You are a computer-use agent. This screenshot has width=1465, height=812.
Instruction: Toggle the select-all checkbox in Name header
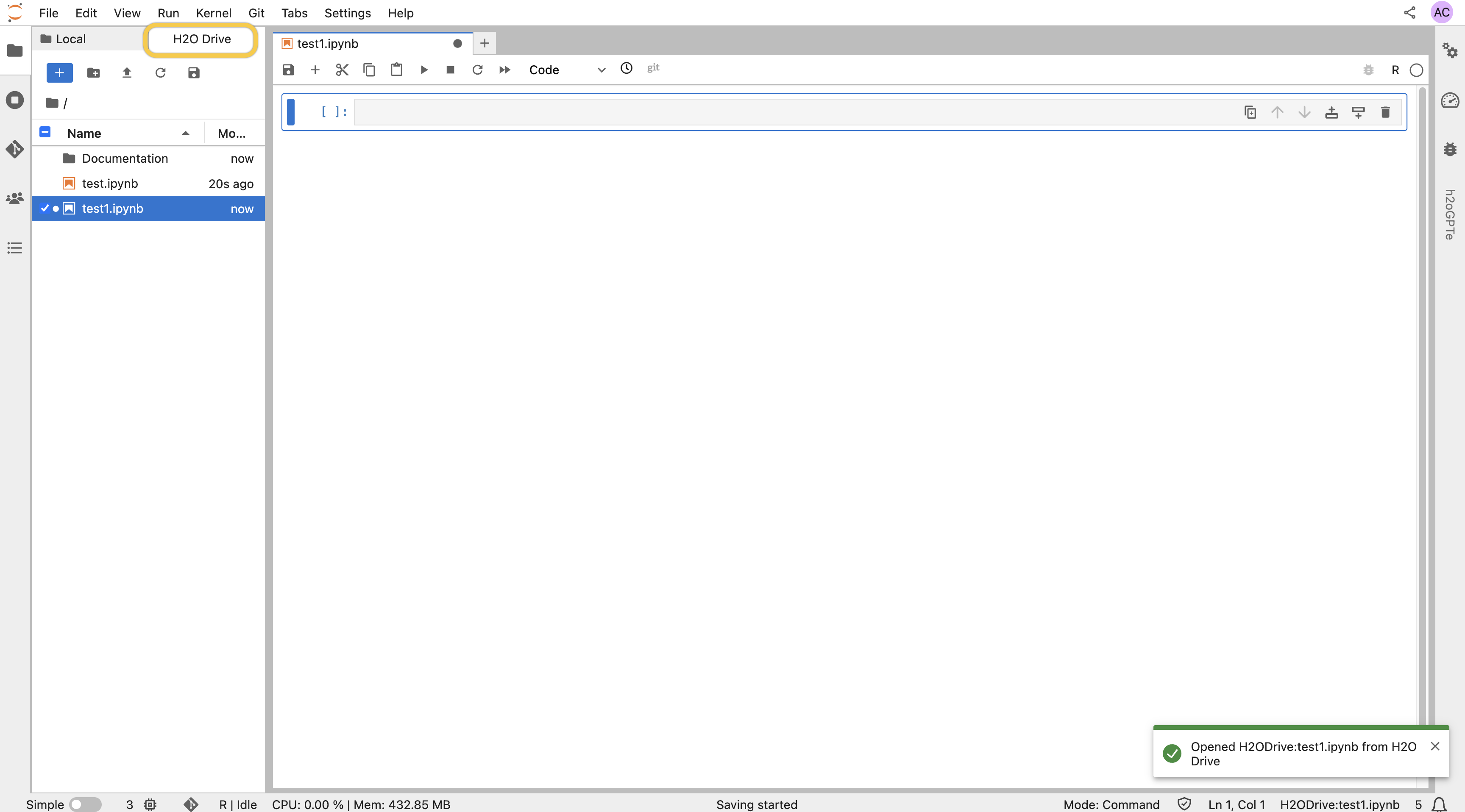[x=45, y=132]
